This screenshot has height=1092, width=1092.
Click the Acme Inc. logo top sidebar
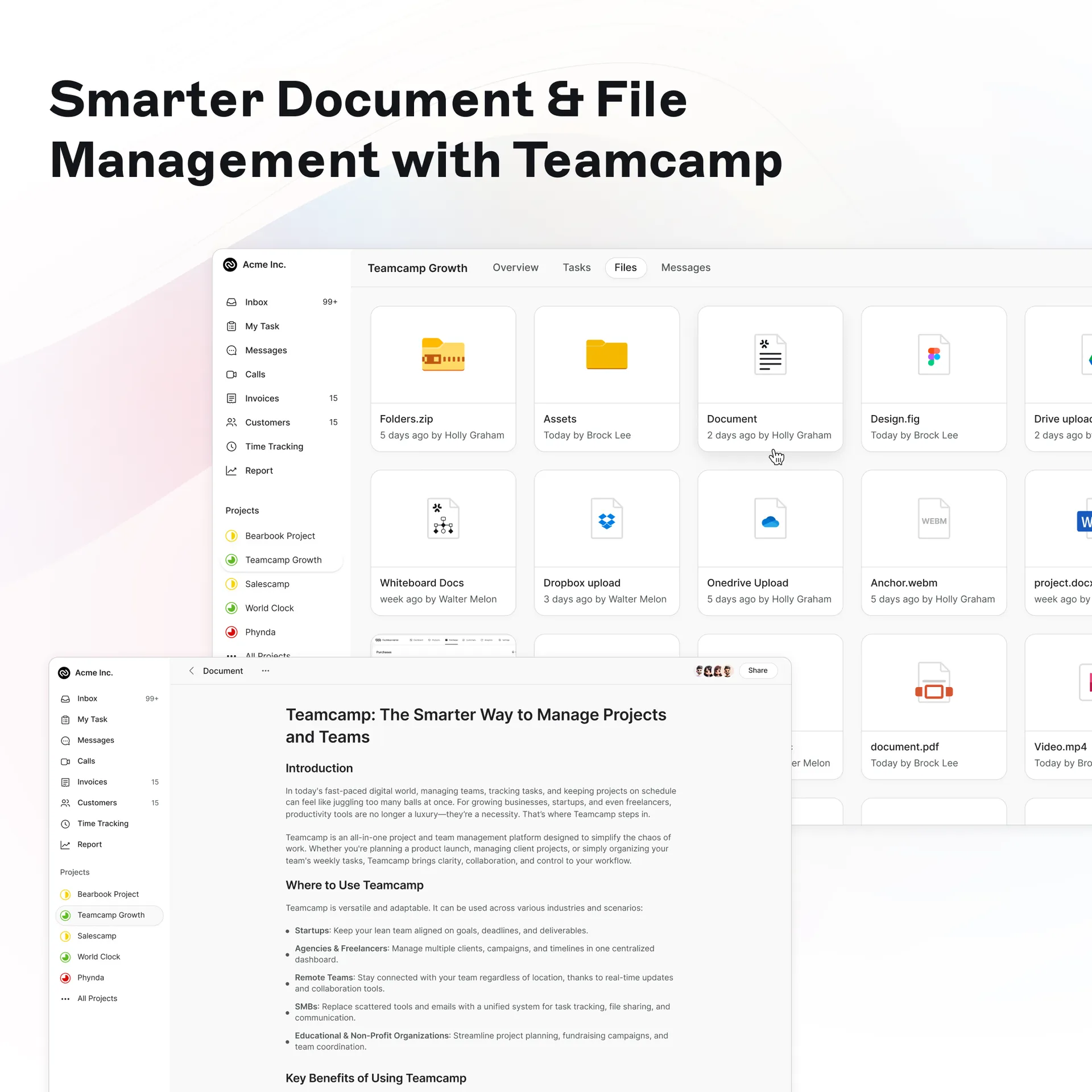click(x=230, y=264)
